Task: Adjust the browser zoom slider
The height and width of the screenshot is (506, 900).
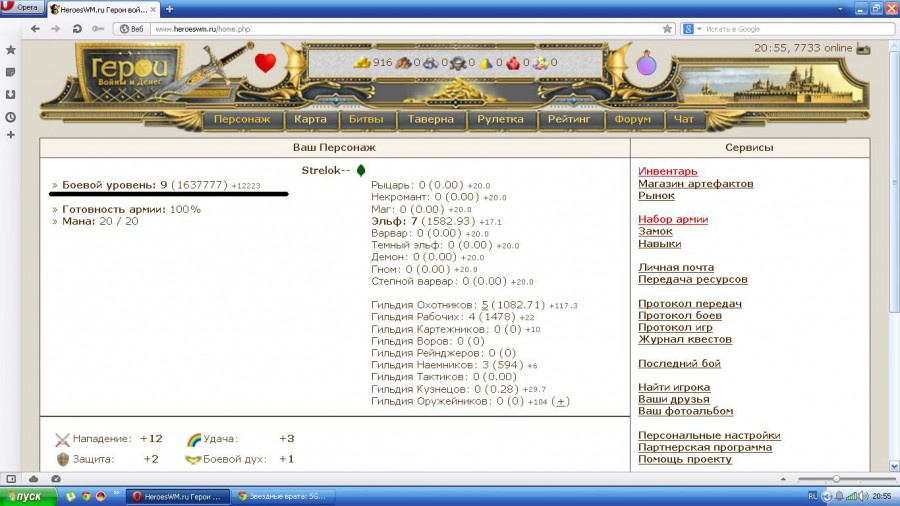Action: 836,479
